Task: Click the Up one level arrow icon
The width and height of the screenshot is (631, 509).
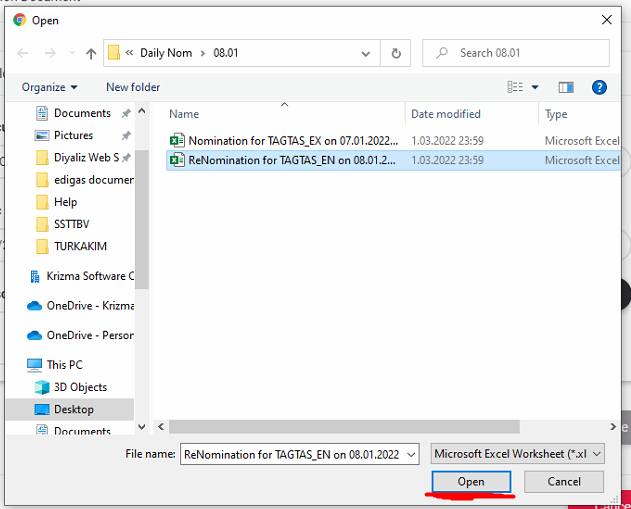Action: point(91,53)
